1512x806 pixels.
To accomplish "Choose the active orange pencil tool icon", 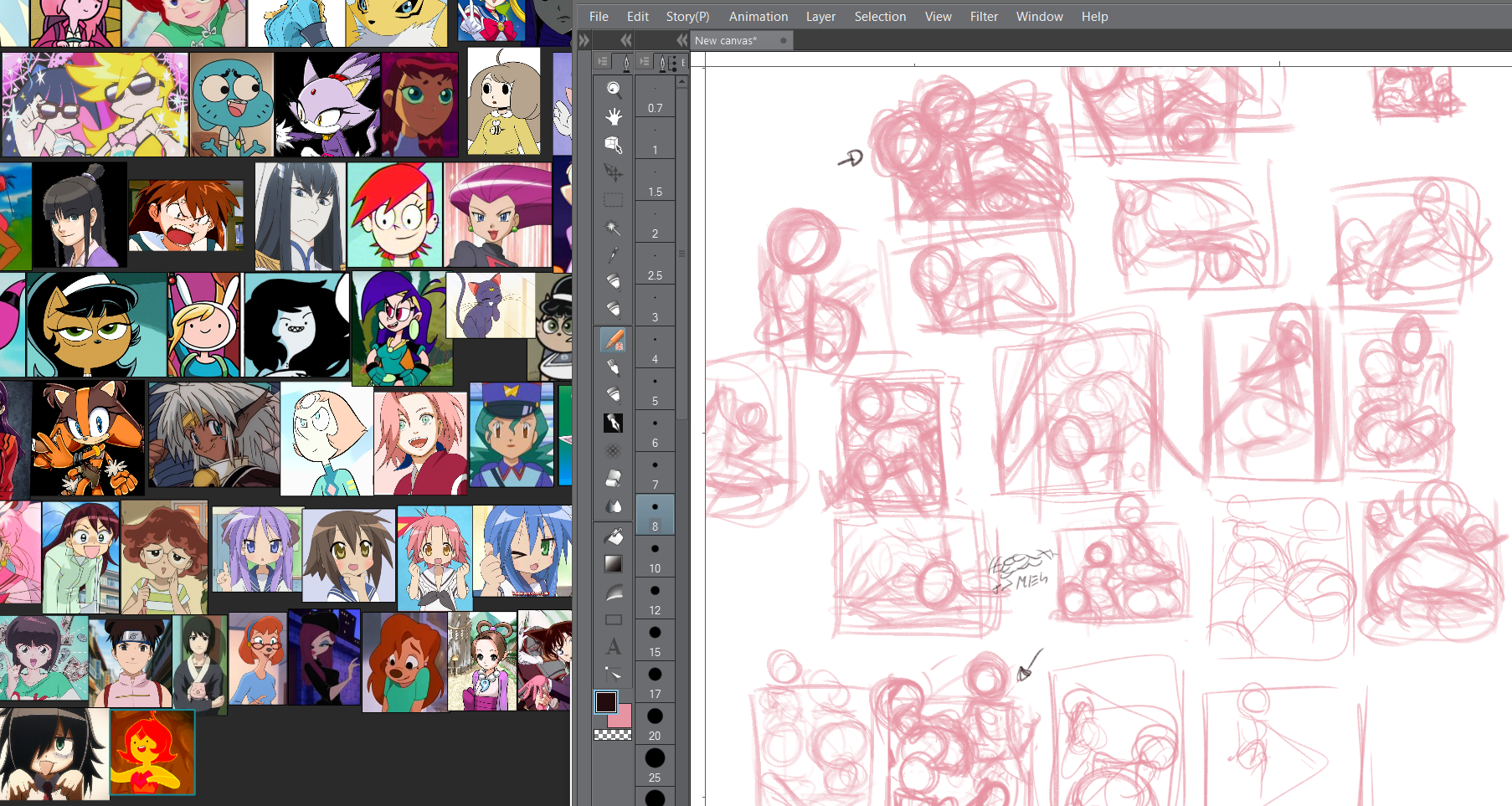I will (x=614, y=339).
